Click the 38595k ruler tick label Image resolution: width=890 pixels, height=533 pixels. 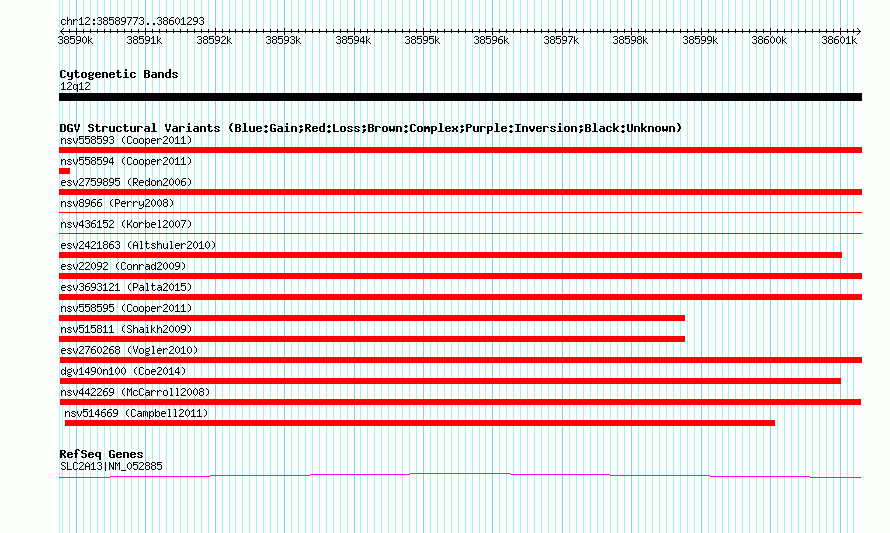[x=422, y=40]
